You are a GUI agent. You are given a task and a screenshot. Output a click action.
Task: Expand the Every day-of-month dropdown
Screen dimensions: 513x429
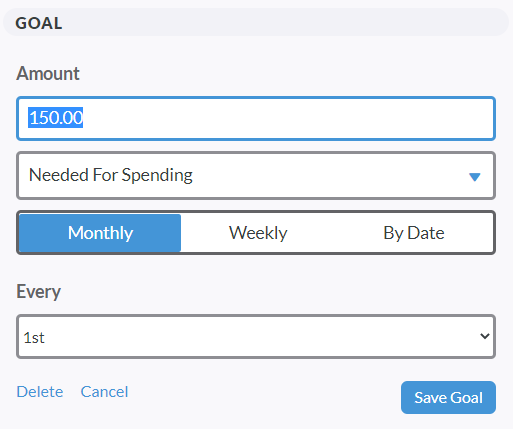[256, 336]
